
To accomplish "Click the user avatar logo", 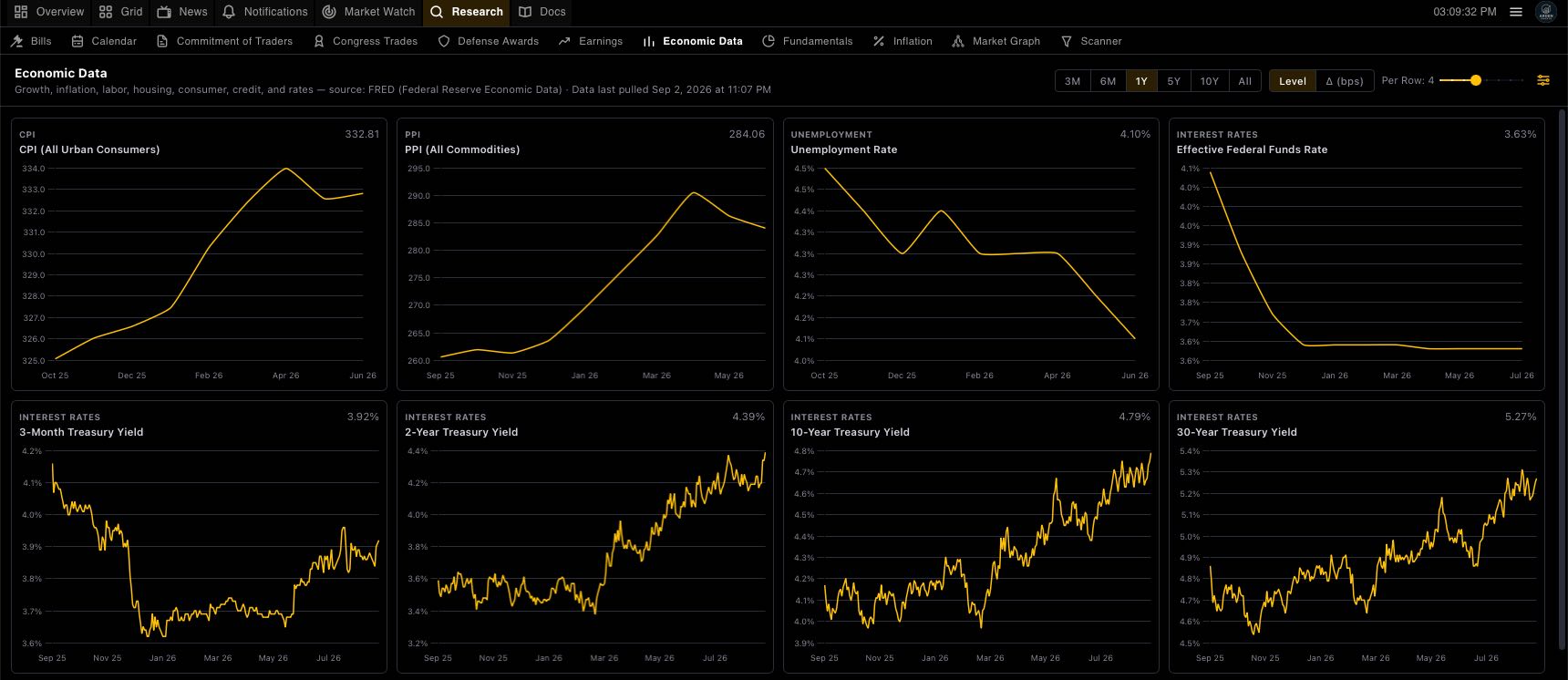I will (1546, 12).
